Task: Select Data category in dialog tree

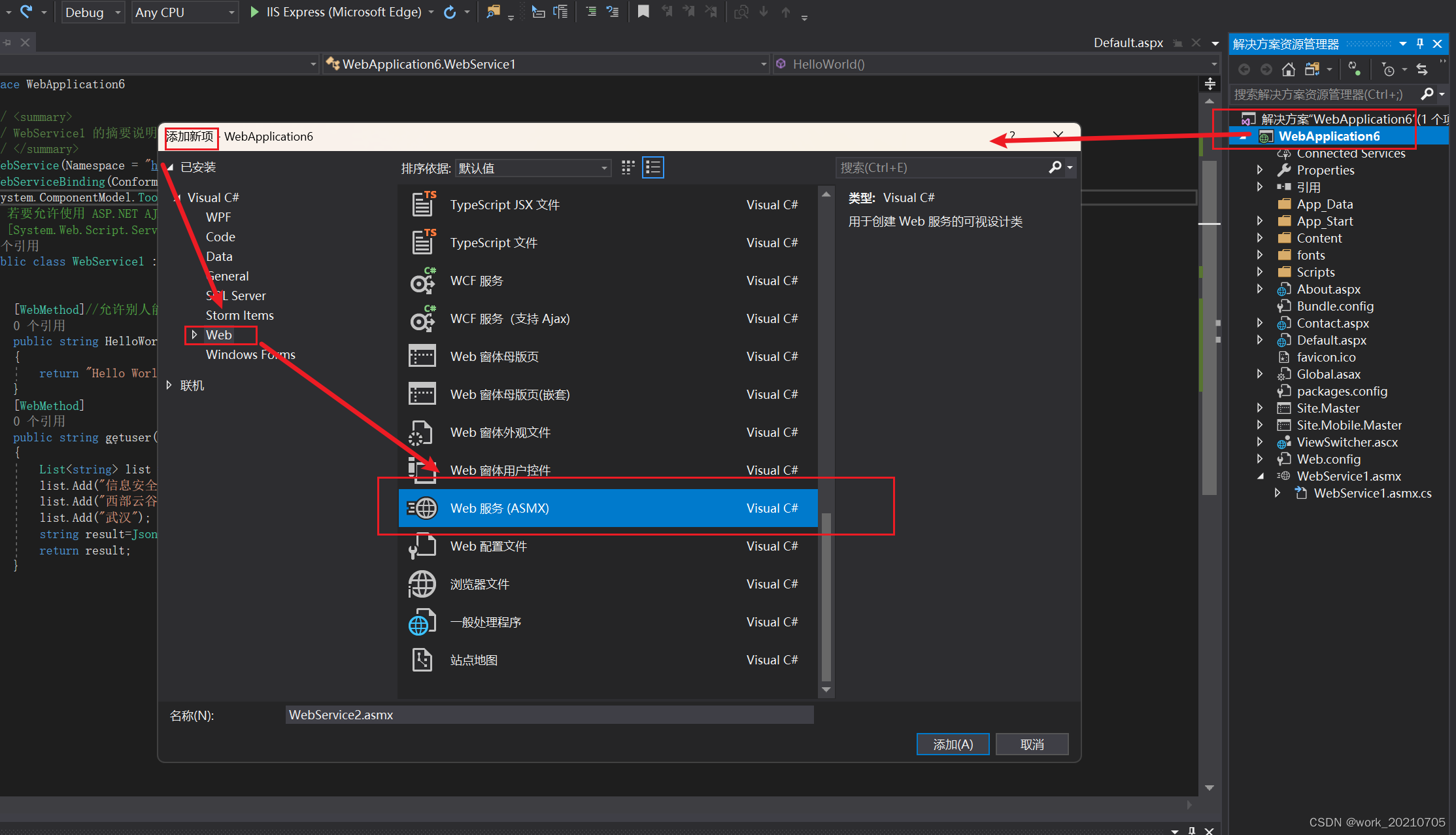Action: [219, 256]
